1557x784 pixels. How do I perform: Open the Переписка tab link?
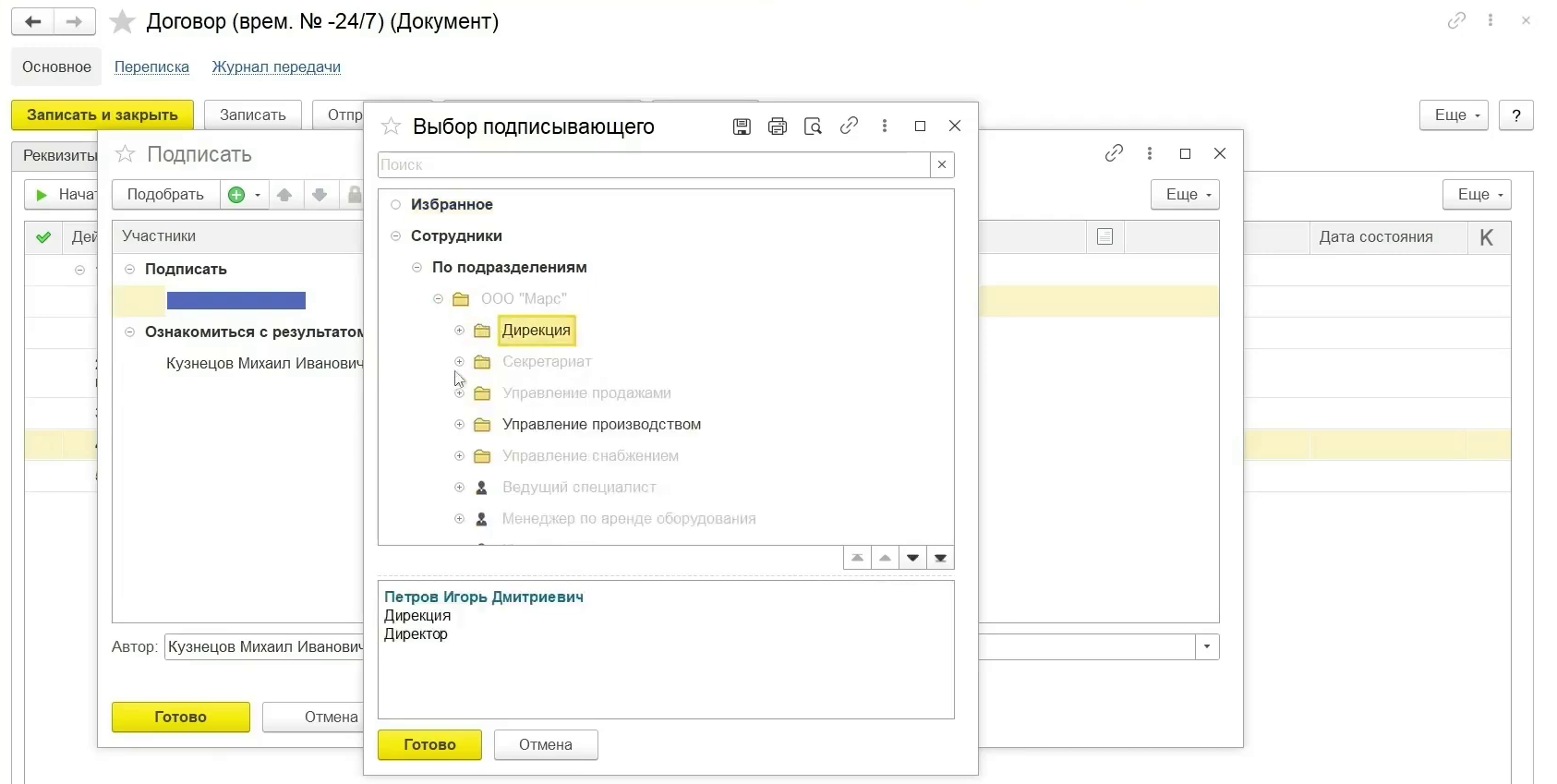(151, 66)
